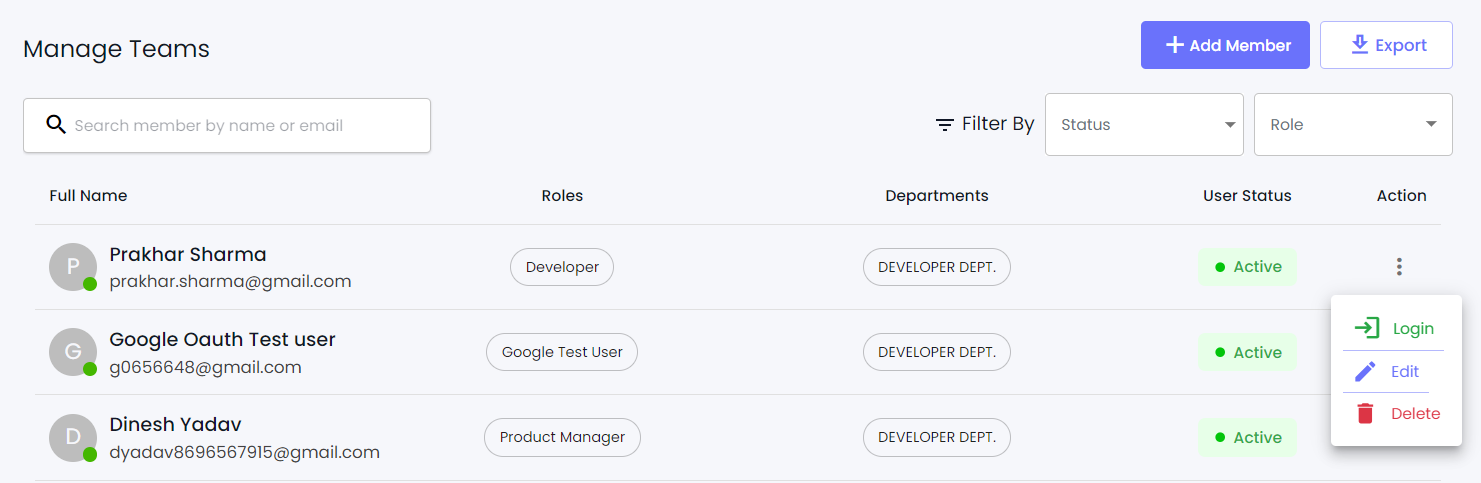Click Dinesh Yadav's avatar icon
1481x483 pixels.
tap(72, 437)
